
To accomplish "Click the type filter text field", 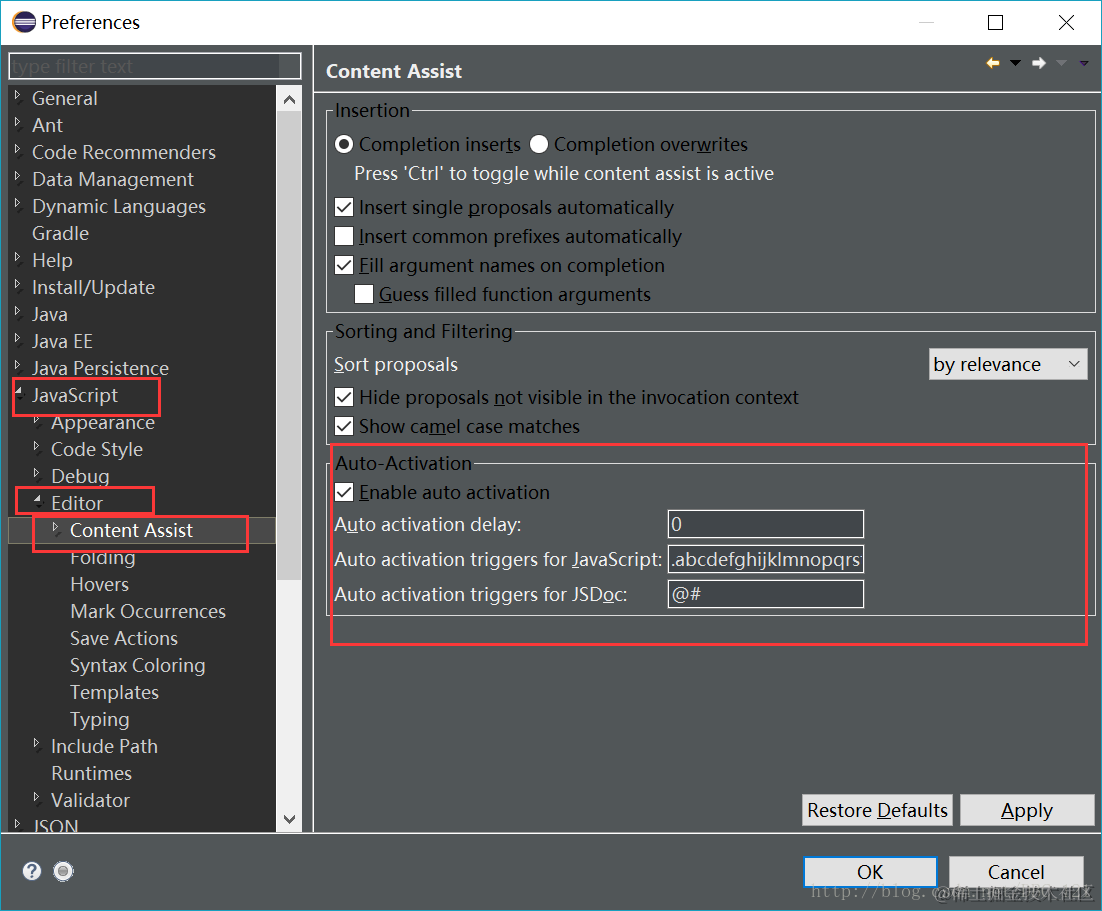I will (x=155, y=66).
